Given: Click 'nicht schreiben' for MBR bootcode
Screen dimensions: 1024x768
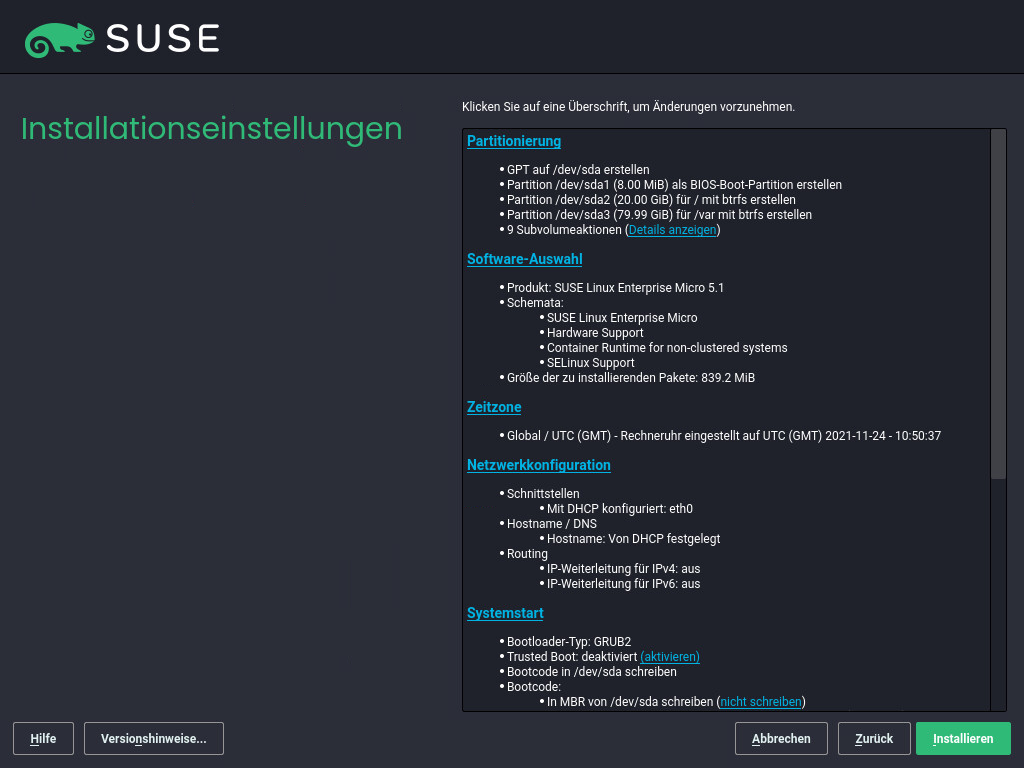Looking at the screenshot, I should (760, 701).
